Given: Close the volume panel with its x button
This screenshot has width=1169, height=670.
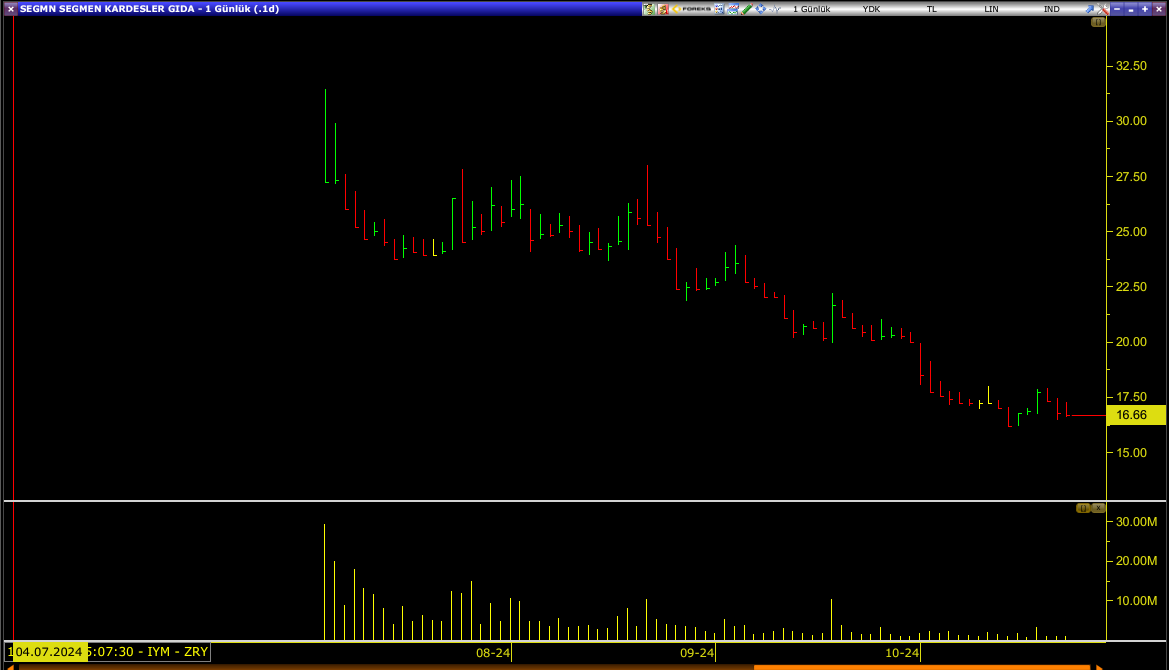Looking at the screenshot, I should [x=1097, y=508].
